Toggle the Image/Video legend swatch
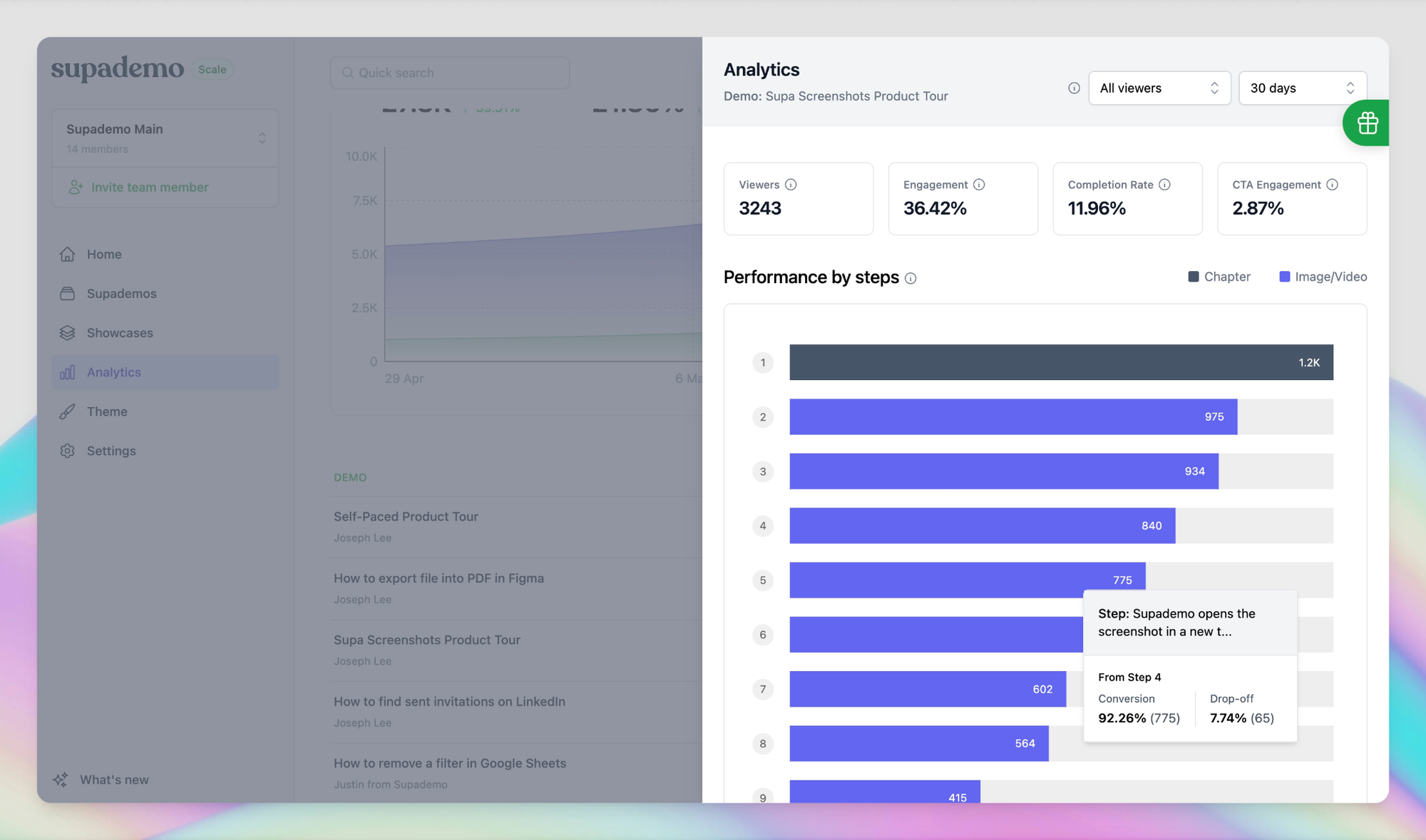Image resolution: width=1426 pixels, height=840 pixels. coord(1285,277)
